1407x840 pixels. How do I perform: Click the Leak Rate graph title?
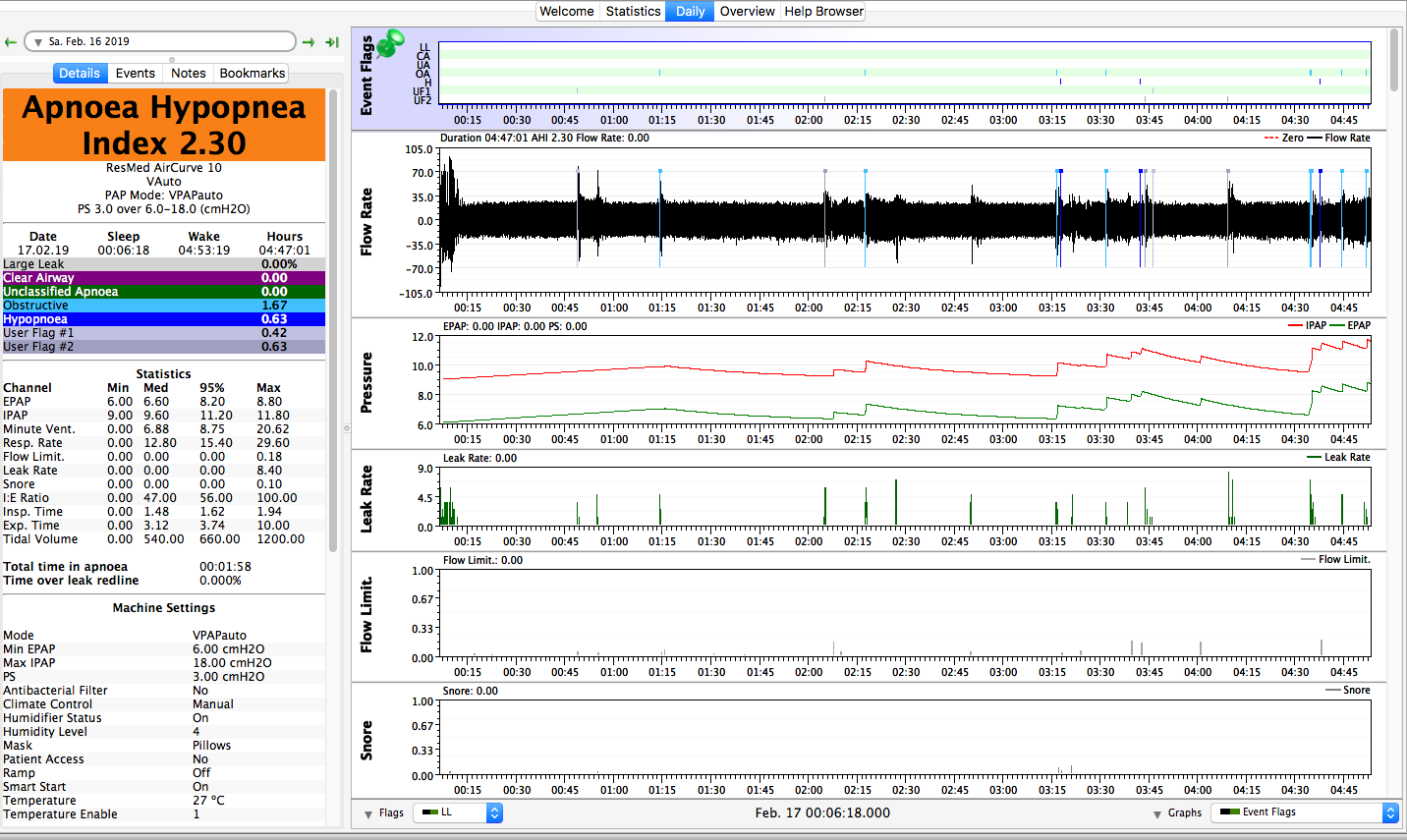tap(366, 499)
